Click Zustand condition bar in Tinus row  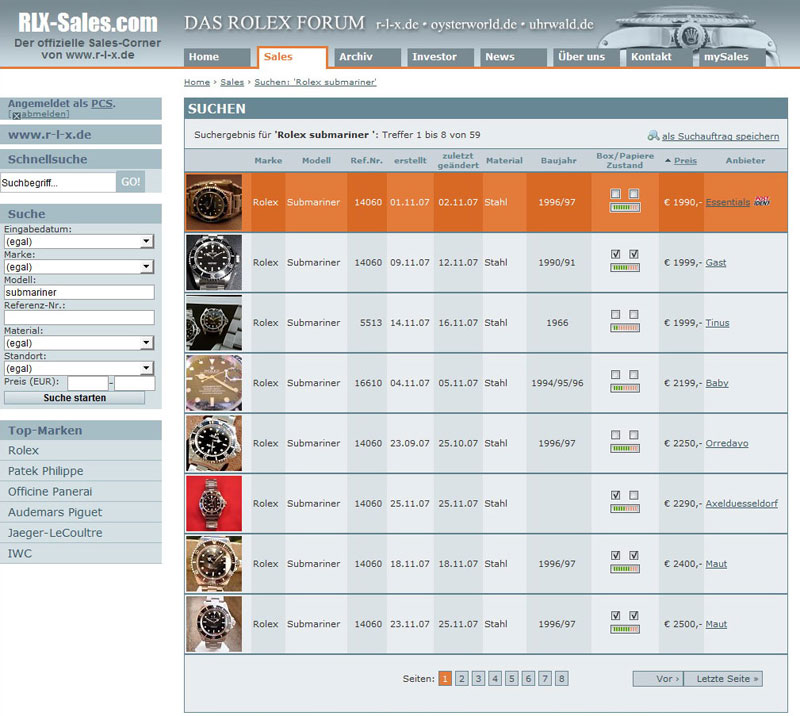[625, 328]
